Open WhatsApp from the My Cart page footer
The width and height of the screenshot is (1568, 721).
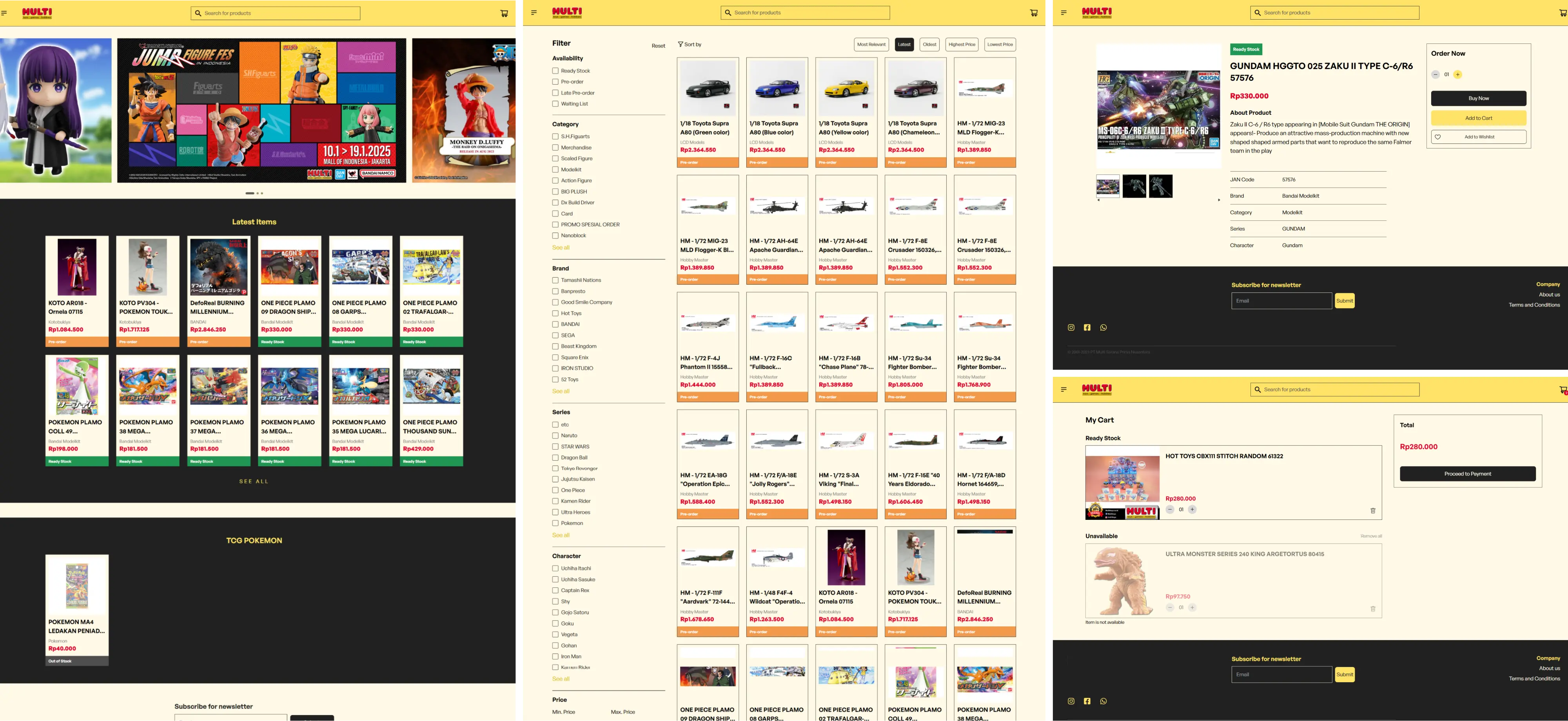[1103, 701]
